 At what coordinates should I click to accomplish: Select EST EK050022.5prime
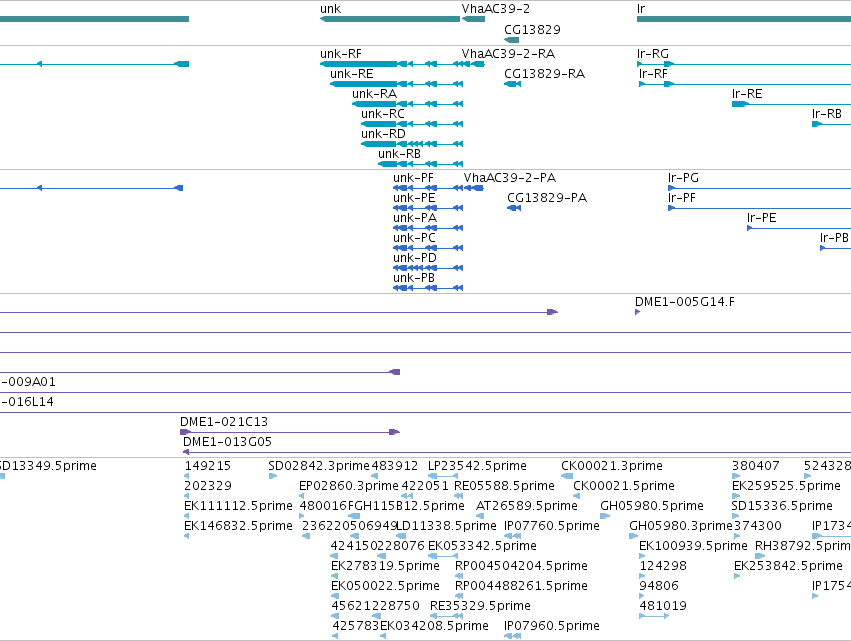click(x=335, y=596)
